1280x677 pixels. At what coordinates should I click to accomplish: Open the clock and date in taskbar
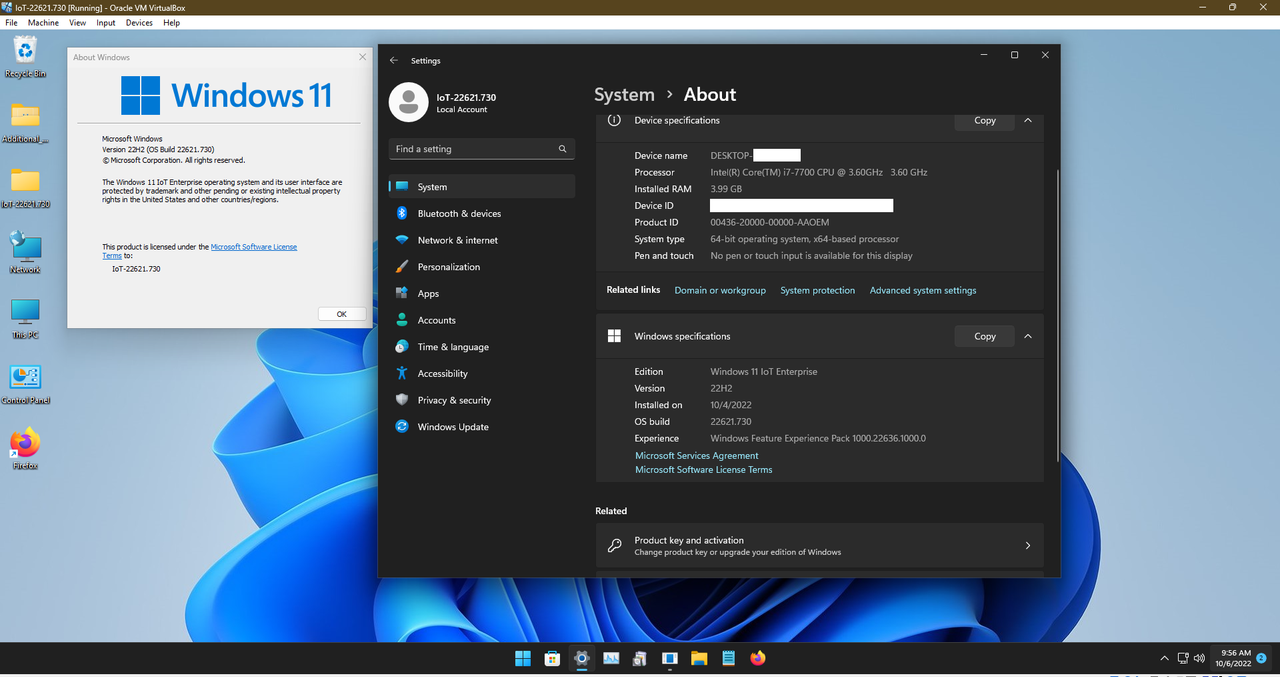[x=1233, y=658]
